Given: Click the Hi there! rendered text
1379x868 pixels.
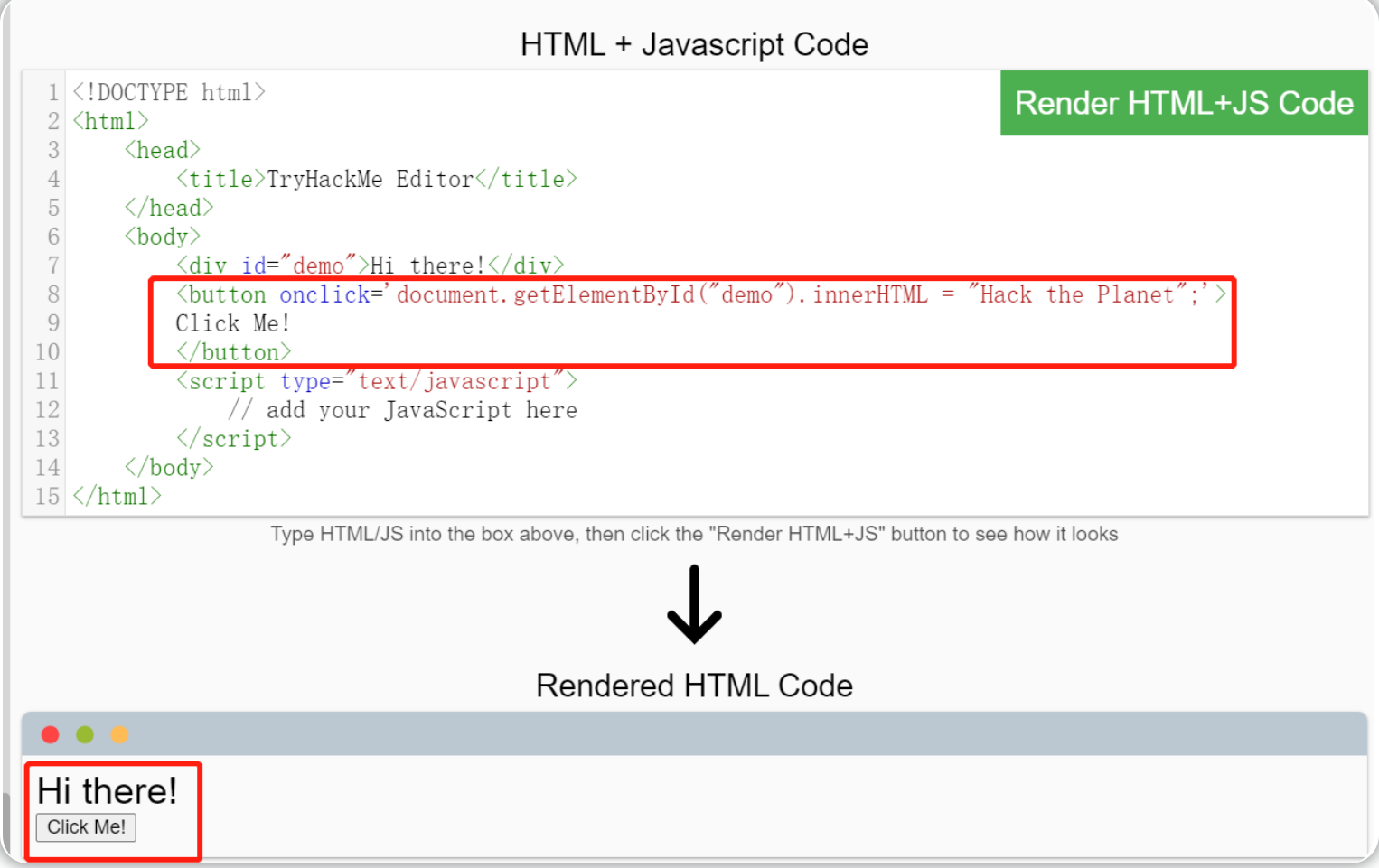Looking at the screenshot, I should click(108, 790).
